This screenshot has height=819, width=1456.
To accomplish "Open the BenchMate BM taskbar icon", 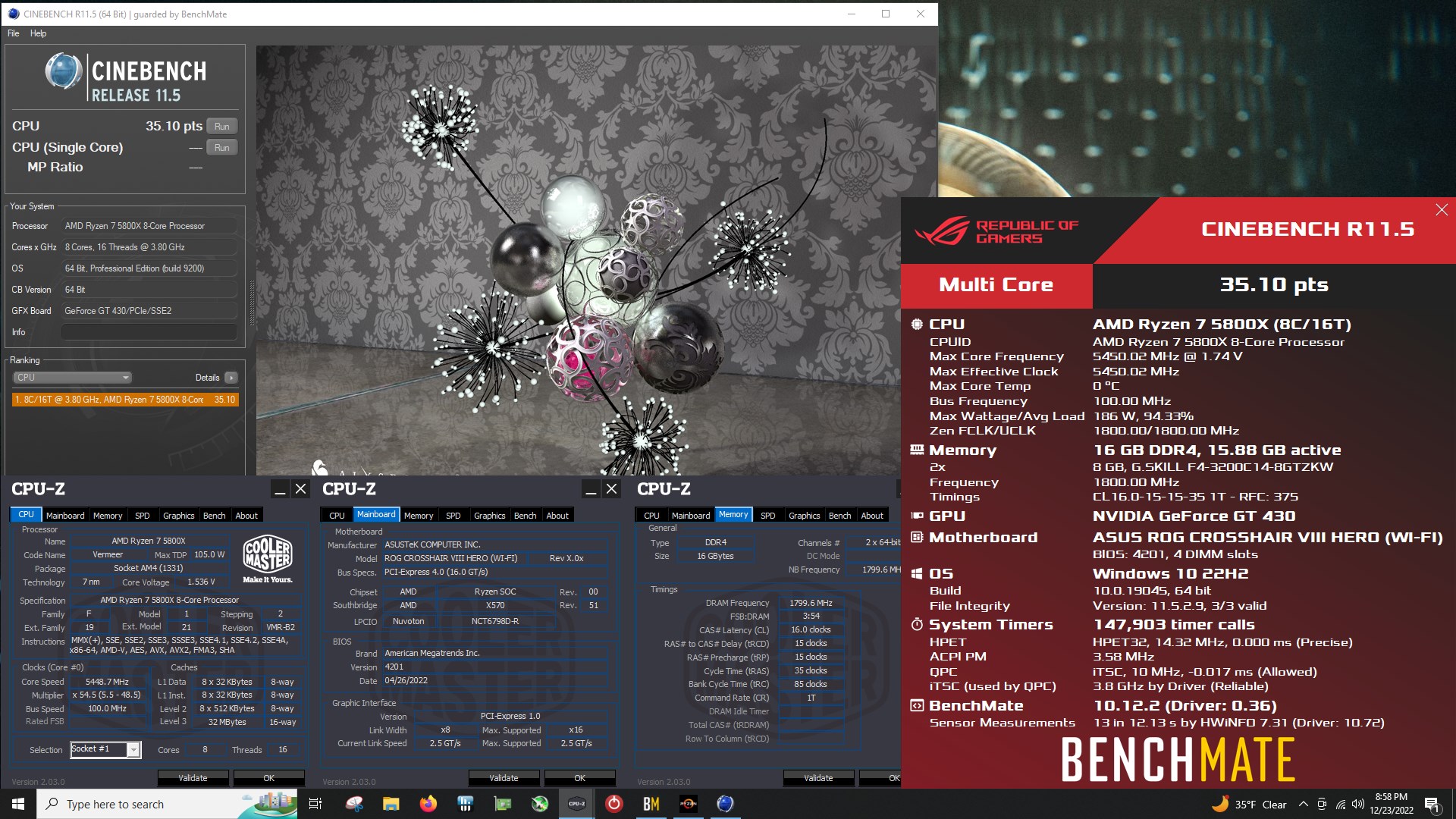I will pos(651,804).
